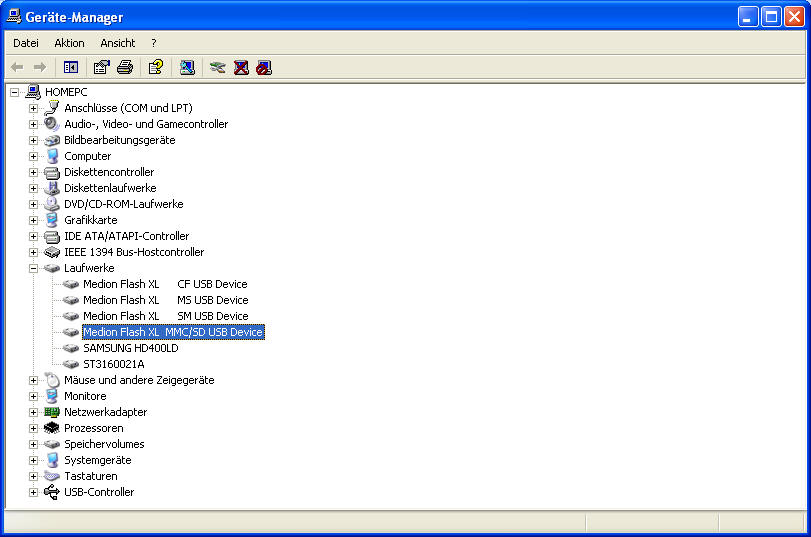Click the Prozessoren chip icon
811x537 pixels.
coord(52,428)
